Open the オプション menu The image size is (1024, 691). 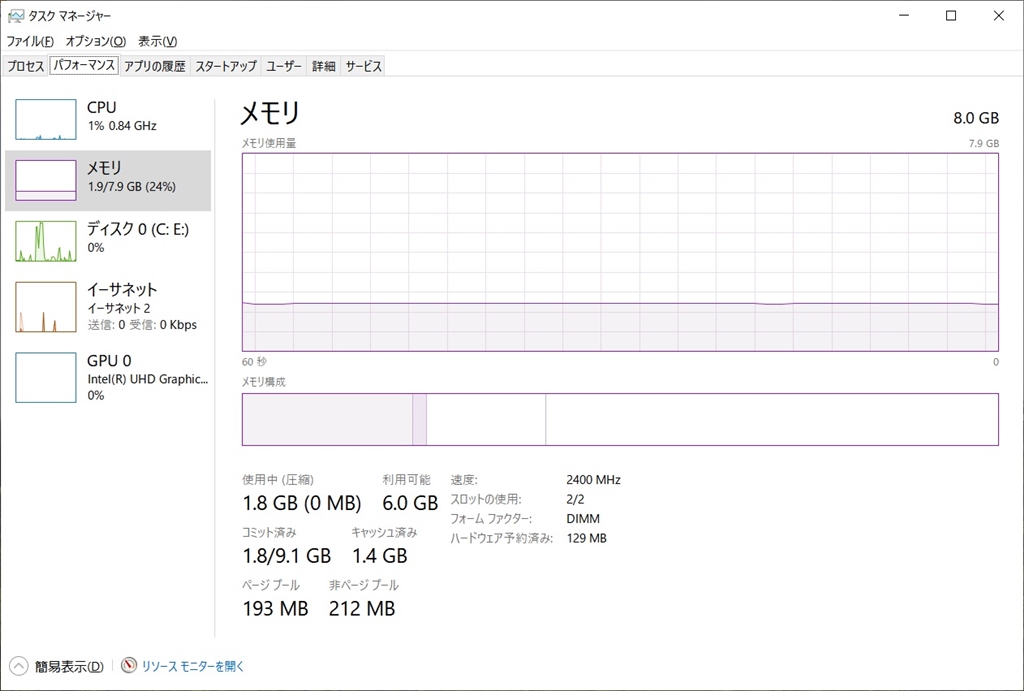[95, 41]
